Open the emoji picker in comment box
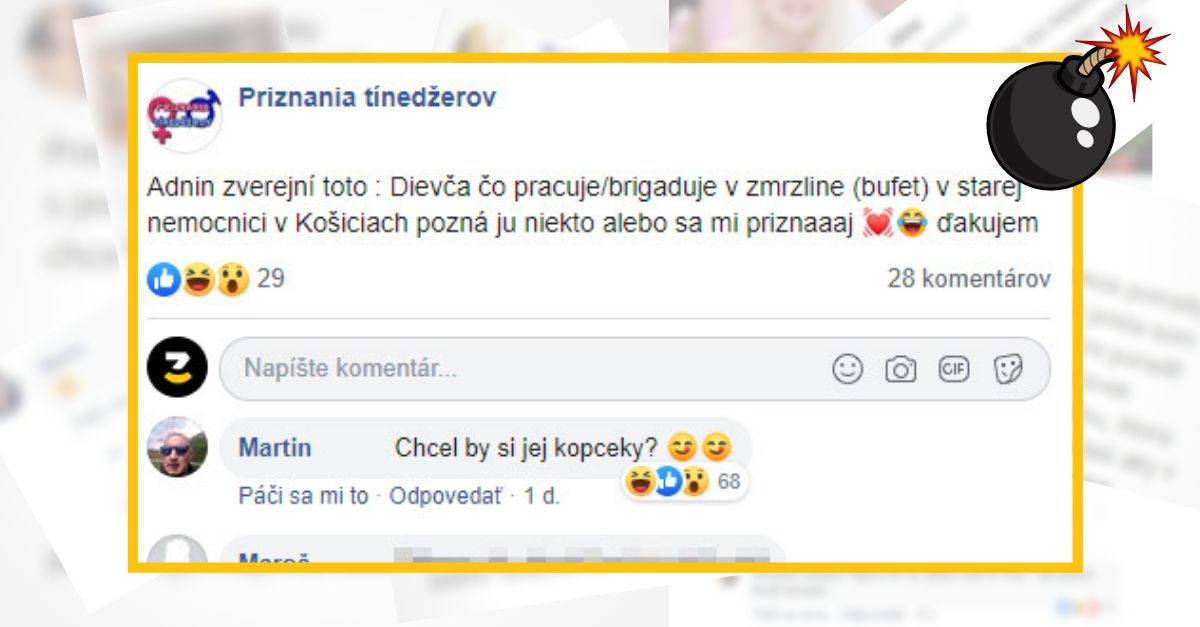The width and height of the screenshot is (1200, 627). (845, 369)
